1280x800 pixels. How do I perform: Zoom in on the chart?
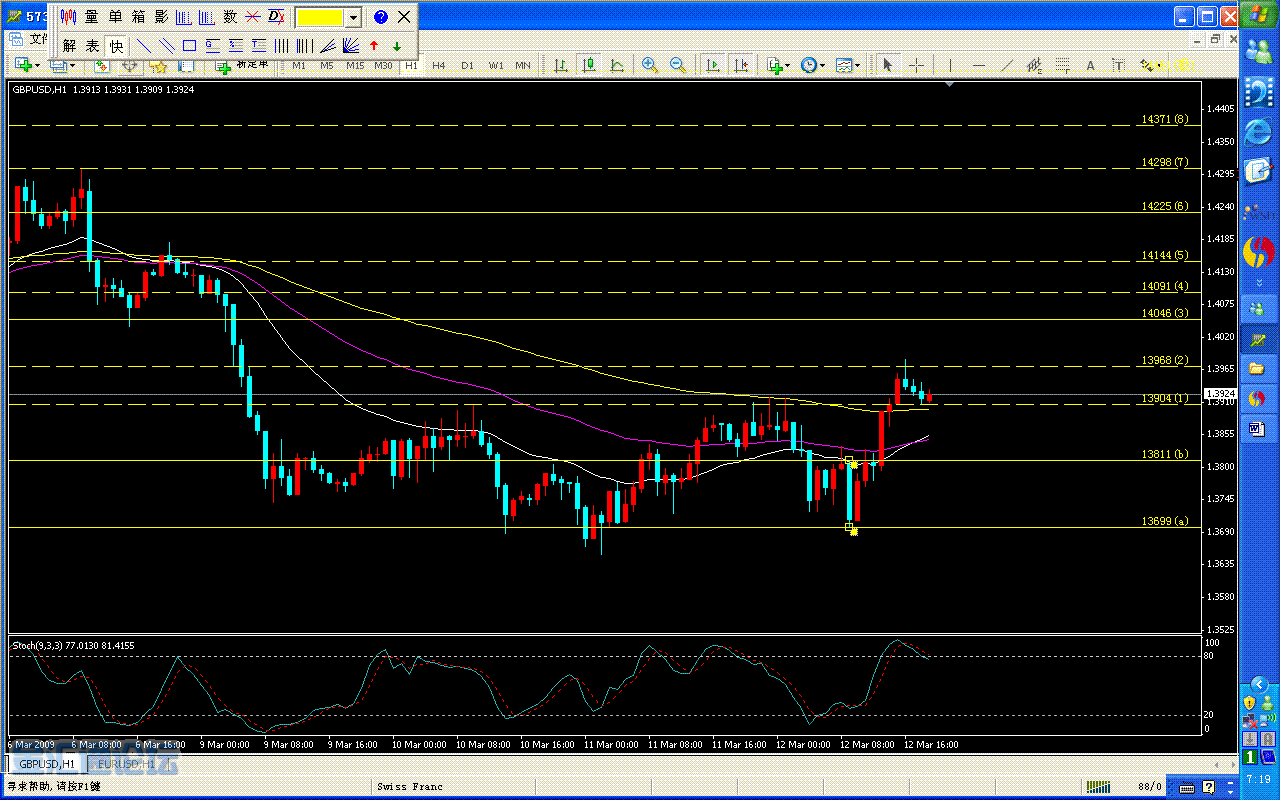pyautogui.click(x=650, y=66)
